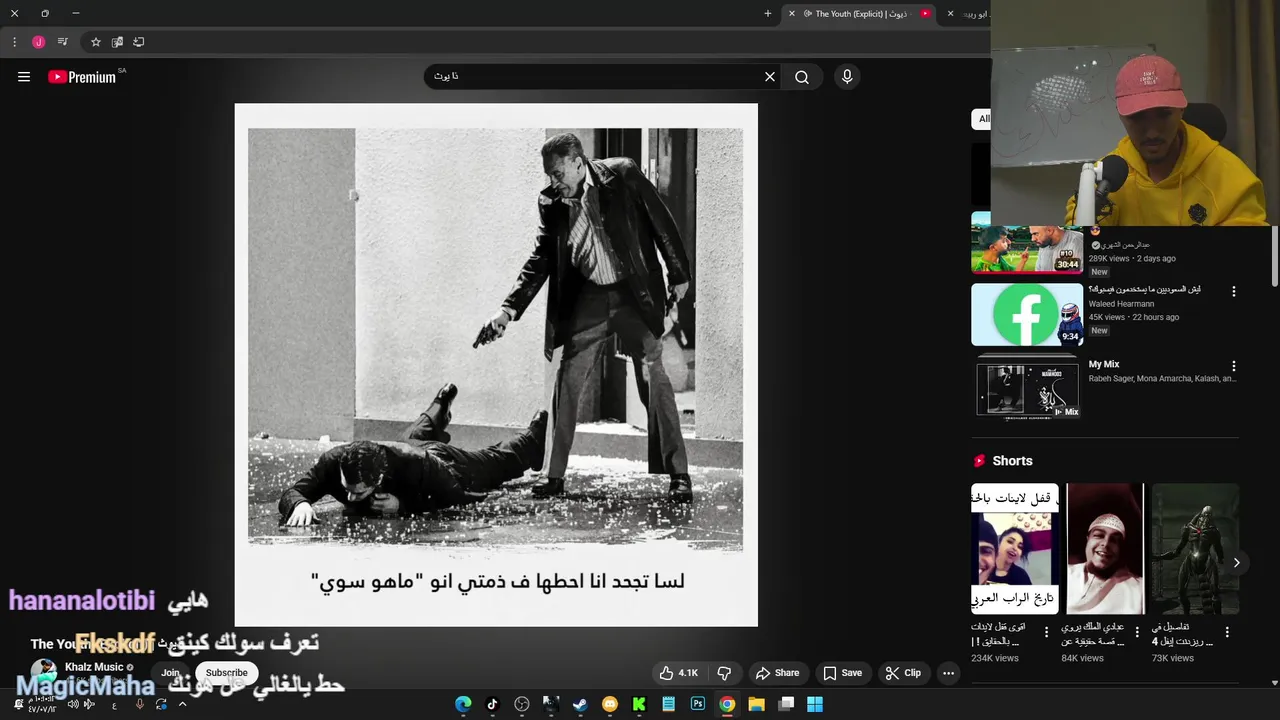Open options for 73K views short
Image resolution: width=1280 pixels, height=720 pixels.
click(x=1227, y=632)
